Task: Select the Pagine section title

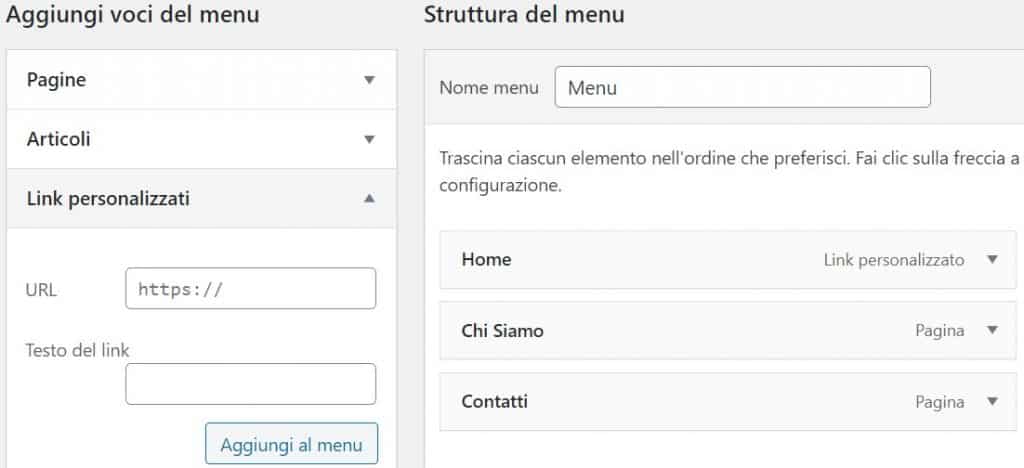Action: [56, 80]
